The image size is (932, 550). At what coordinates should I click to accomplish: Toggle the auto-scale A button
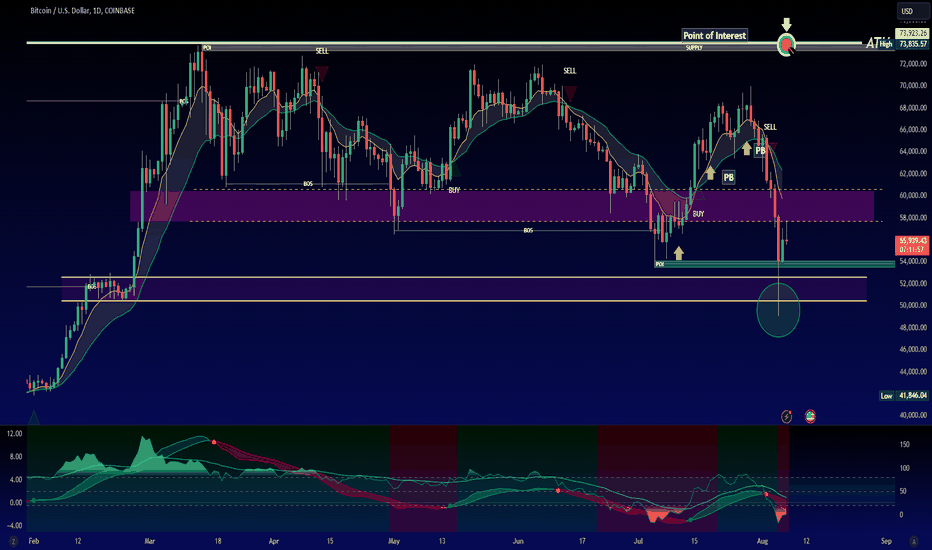(x=914, y=541)
